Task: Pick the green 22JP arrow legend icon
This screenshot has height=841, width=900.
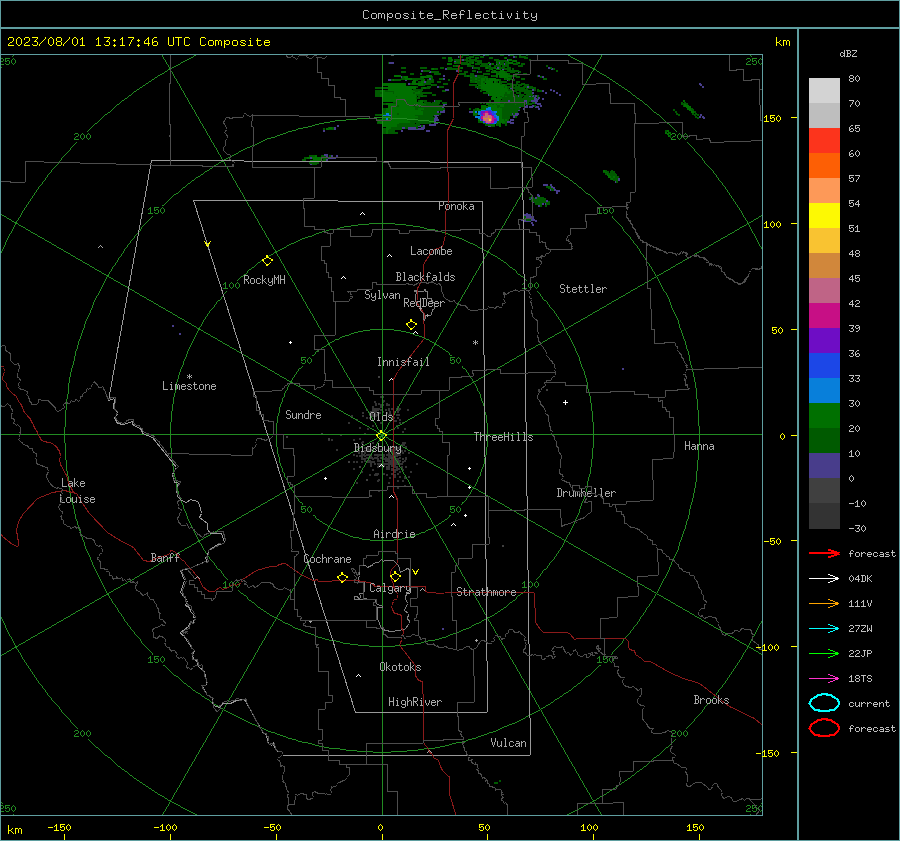Action: [x=824, y=653]
